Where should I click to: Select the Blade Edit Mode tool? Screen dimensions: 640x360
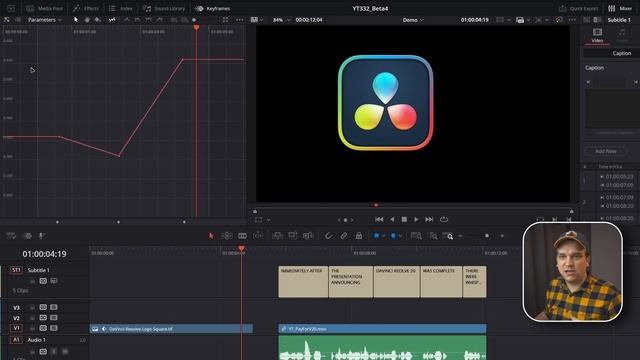coord(242,236)
